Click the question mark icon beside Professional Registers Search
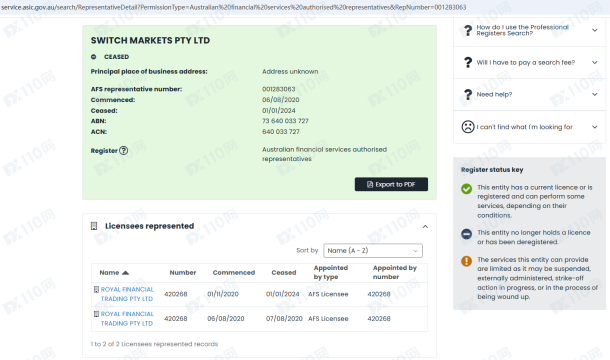610x360 pixels. 468,30
